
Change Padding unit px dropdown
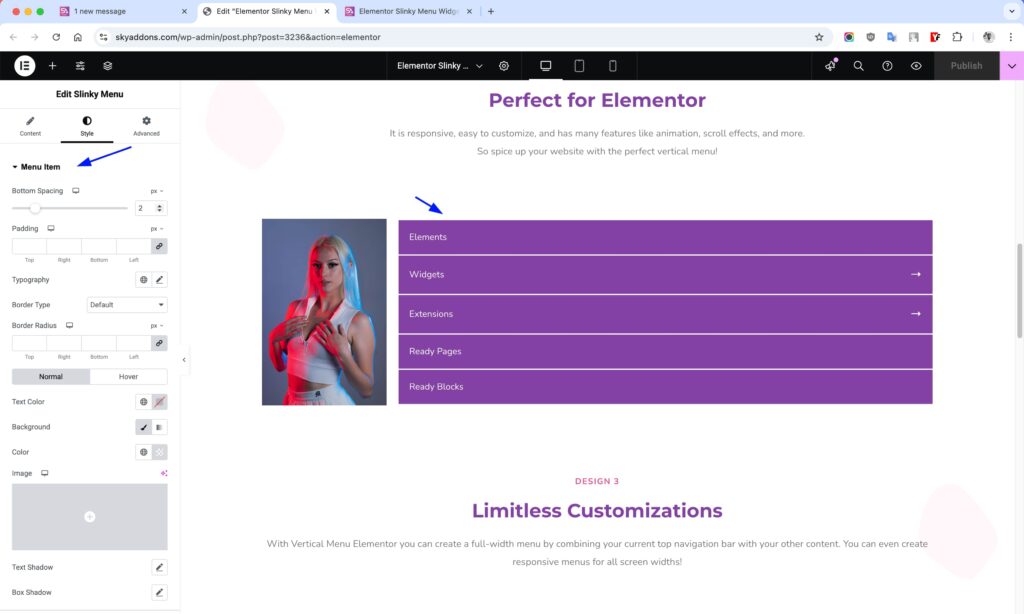[x=157, y=229]
